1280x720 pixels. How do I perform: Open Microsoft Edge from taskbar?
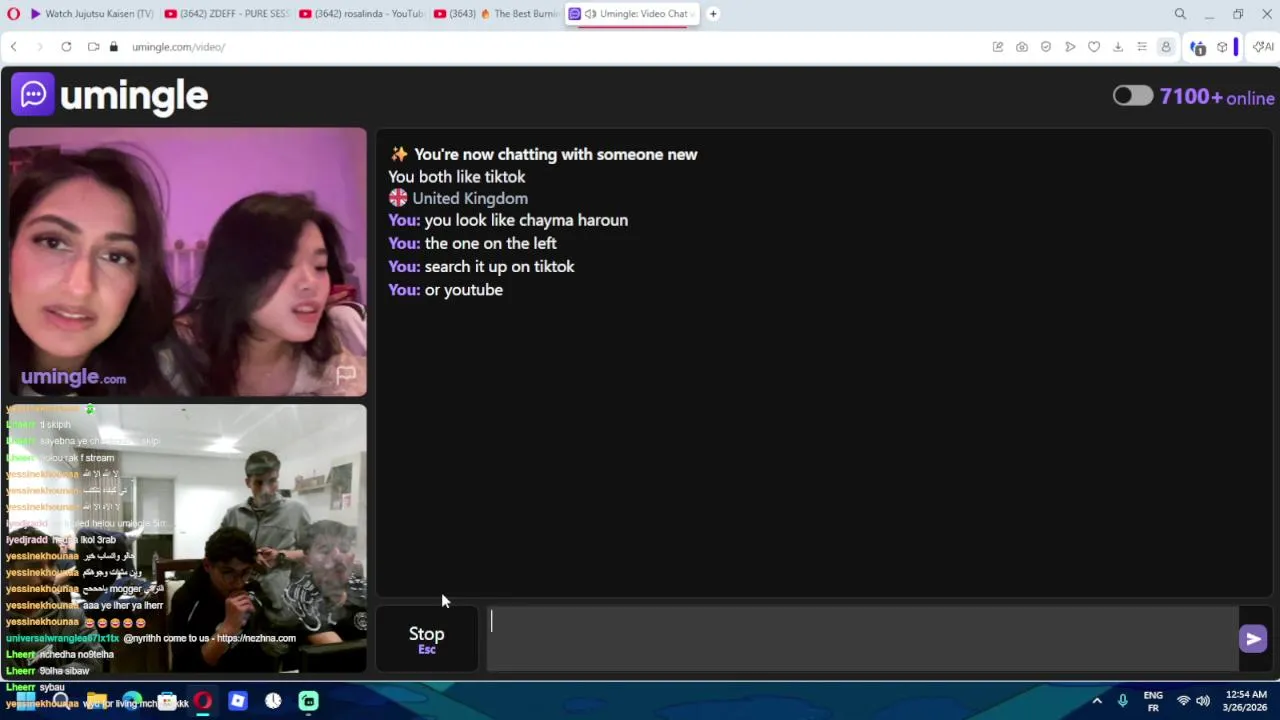tap(132, 701)
